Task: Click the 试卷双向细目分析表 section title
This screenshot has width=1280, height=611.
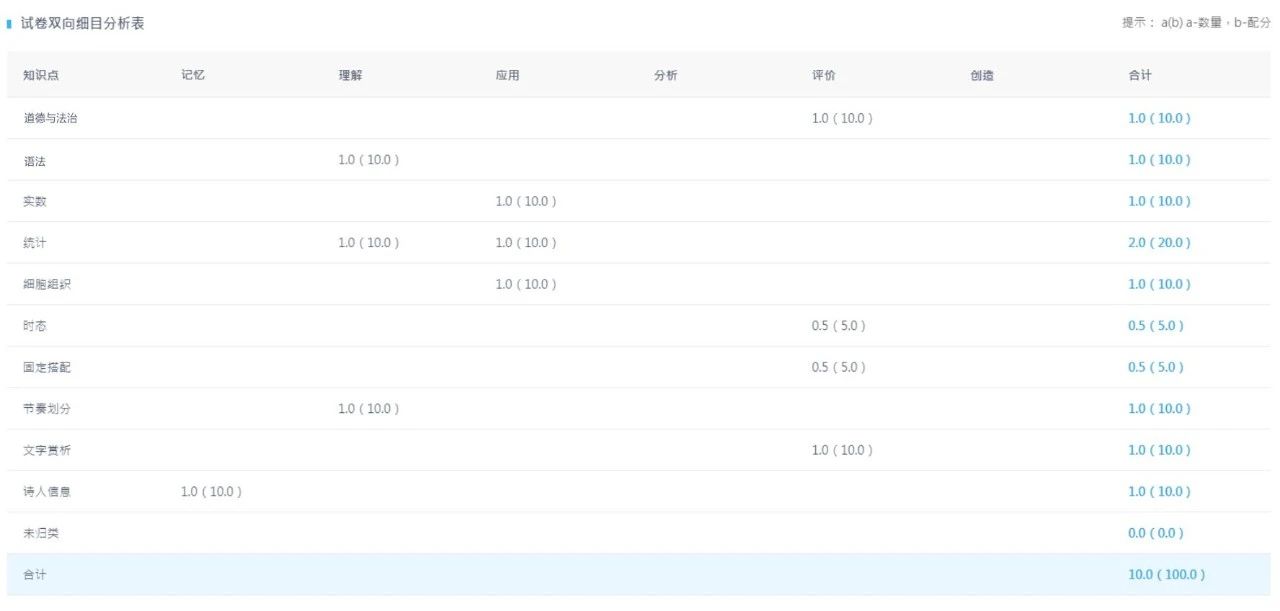Action: pyautogui.click(x=82, y=23)
